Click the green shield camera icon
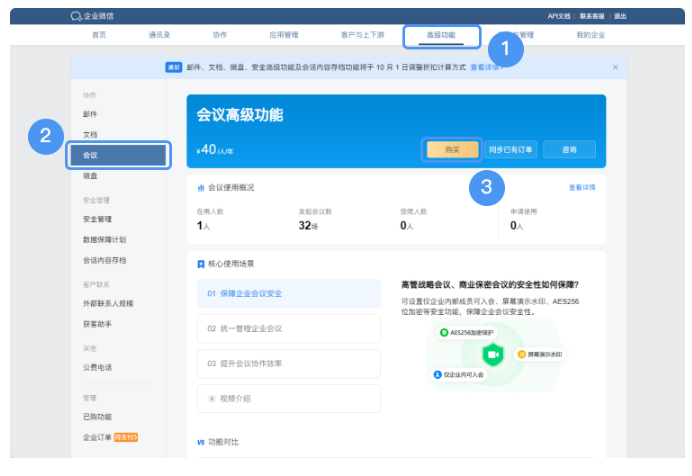This screenshot has height=476, width=692. (x=492, y=354)
